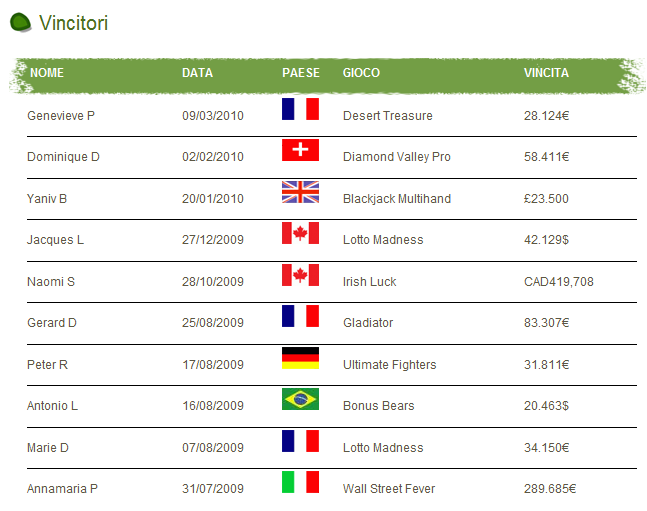Click the French flag for Genevieve P
This screenshot has width=647, height=511.
(x=300, y=109)
